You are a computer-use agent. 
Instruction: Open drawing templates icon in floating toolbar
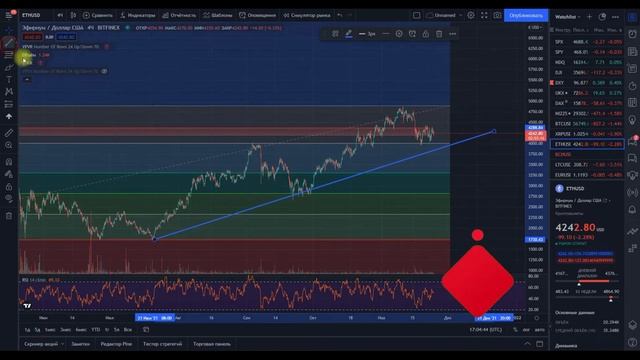(x=335, y=34)
